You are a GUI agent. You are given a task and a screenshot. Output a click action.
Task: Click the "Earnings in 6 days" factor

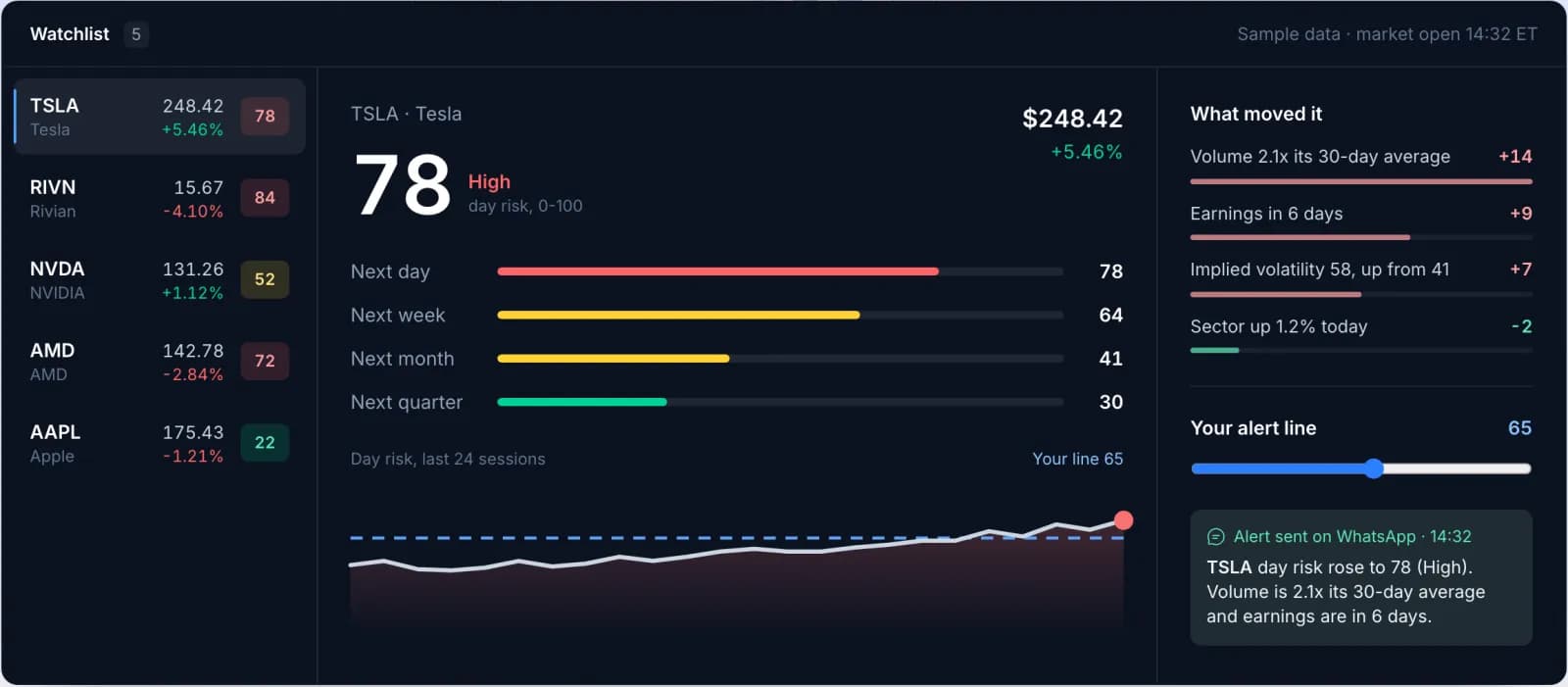click(1266, 214)
